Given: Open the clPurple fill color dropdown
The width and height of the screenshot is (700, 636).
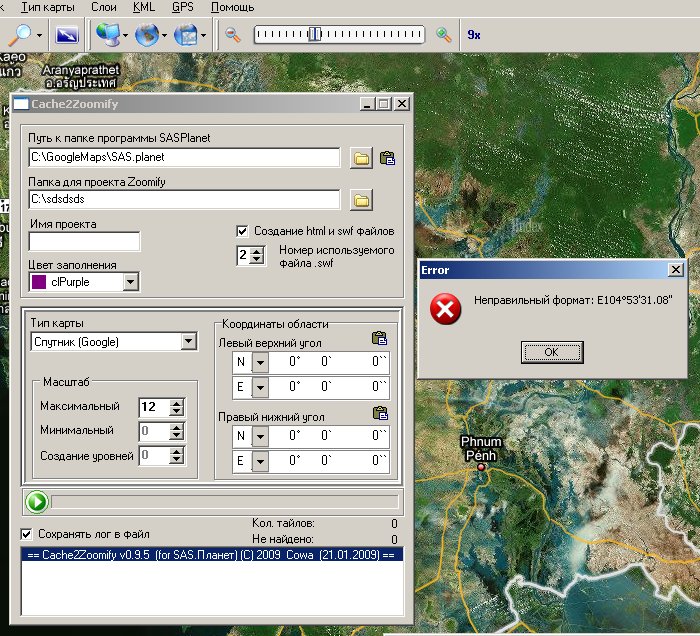Looking at the screenshot, I should click(130, 283).
